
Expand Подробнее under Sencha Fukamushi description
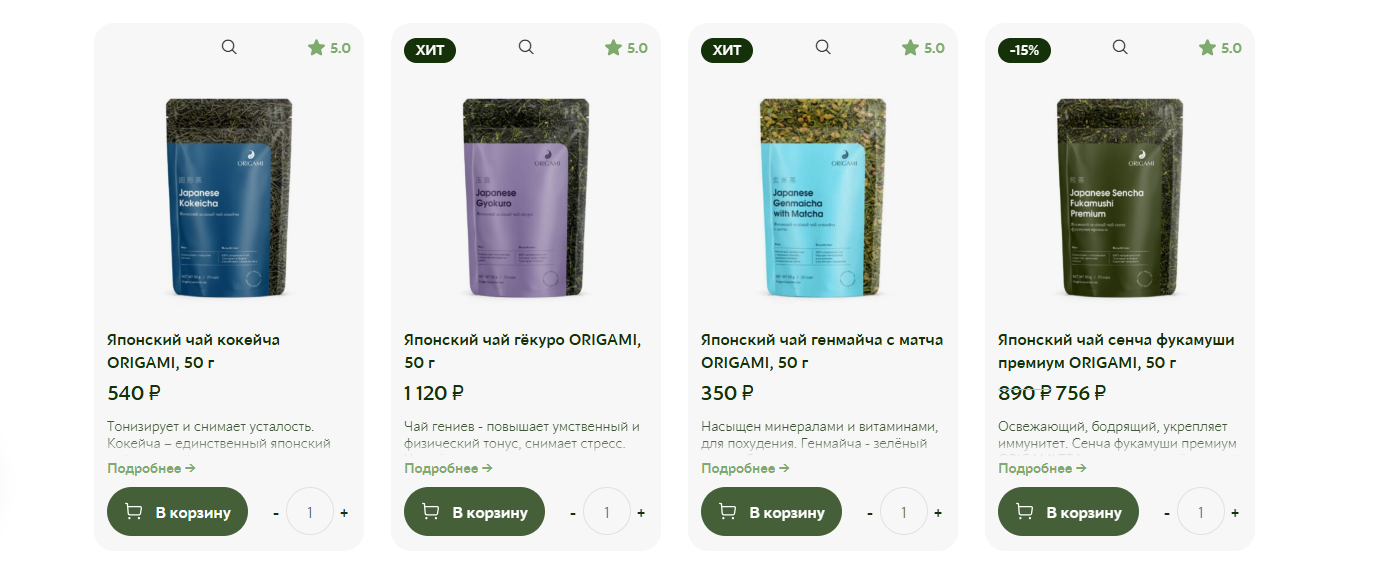(1042, 468)
